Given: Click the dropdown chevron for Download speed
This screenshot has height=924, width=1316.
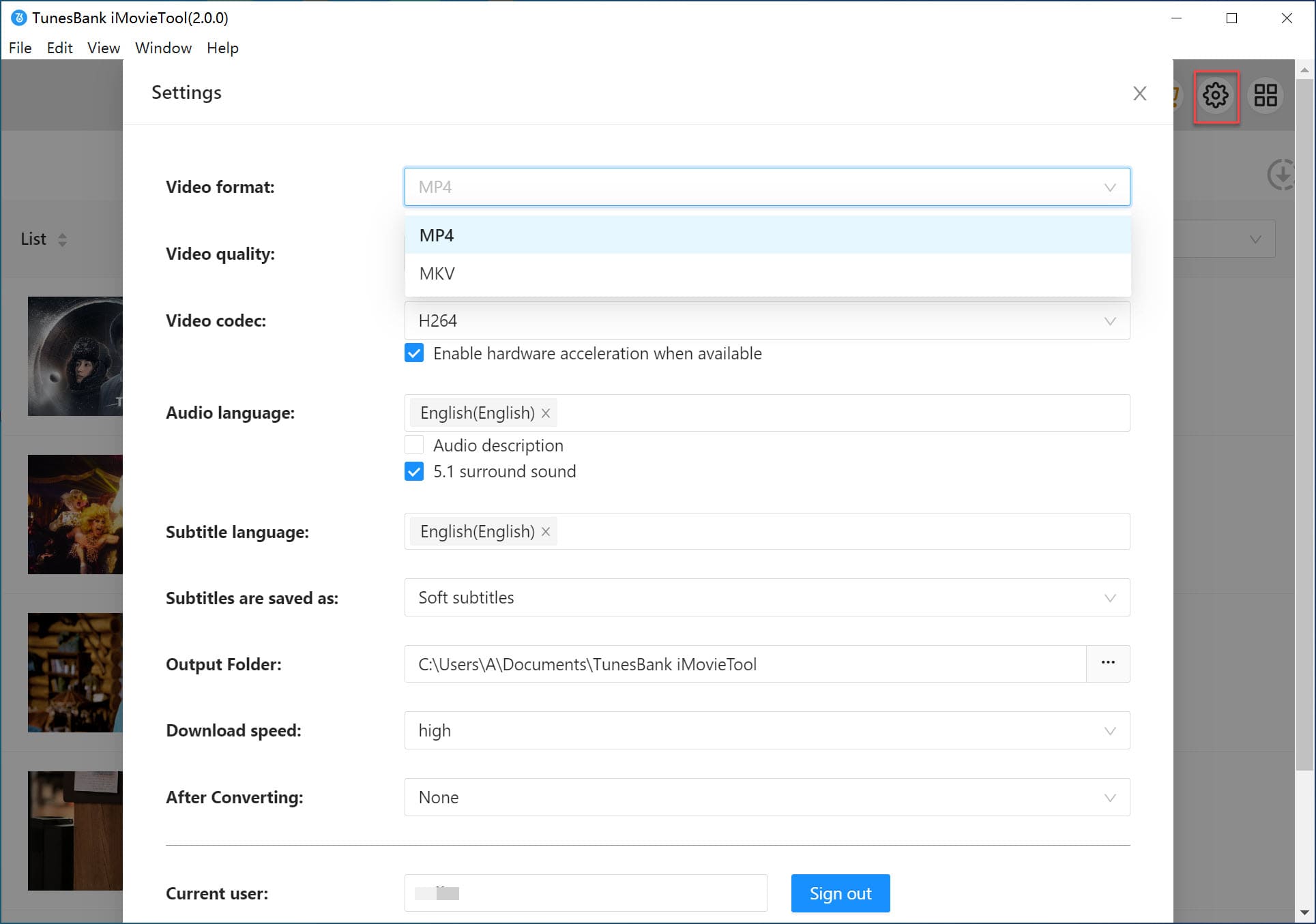Looking at the screenshot, I should point(1110,731).
